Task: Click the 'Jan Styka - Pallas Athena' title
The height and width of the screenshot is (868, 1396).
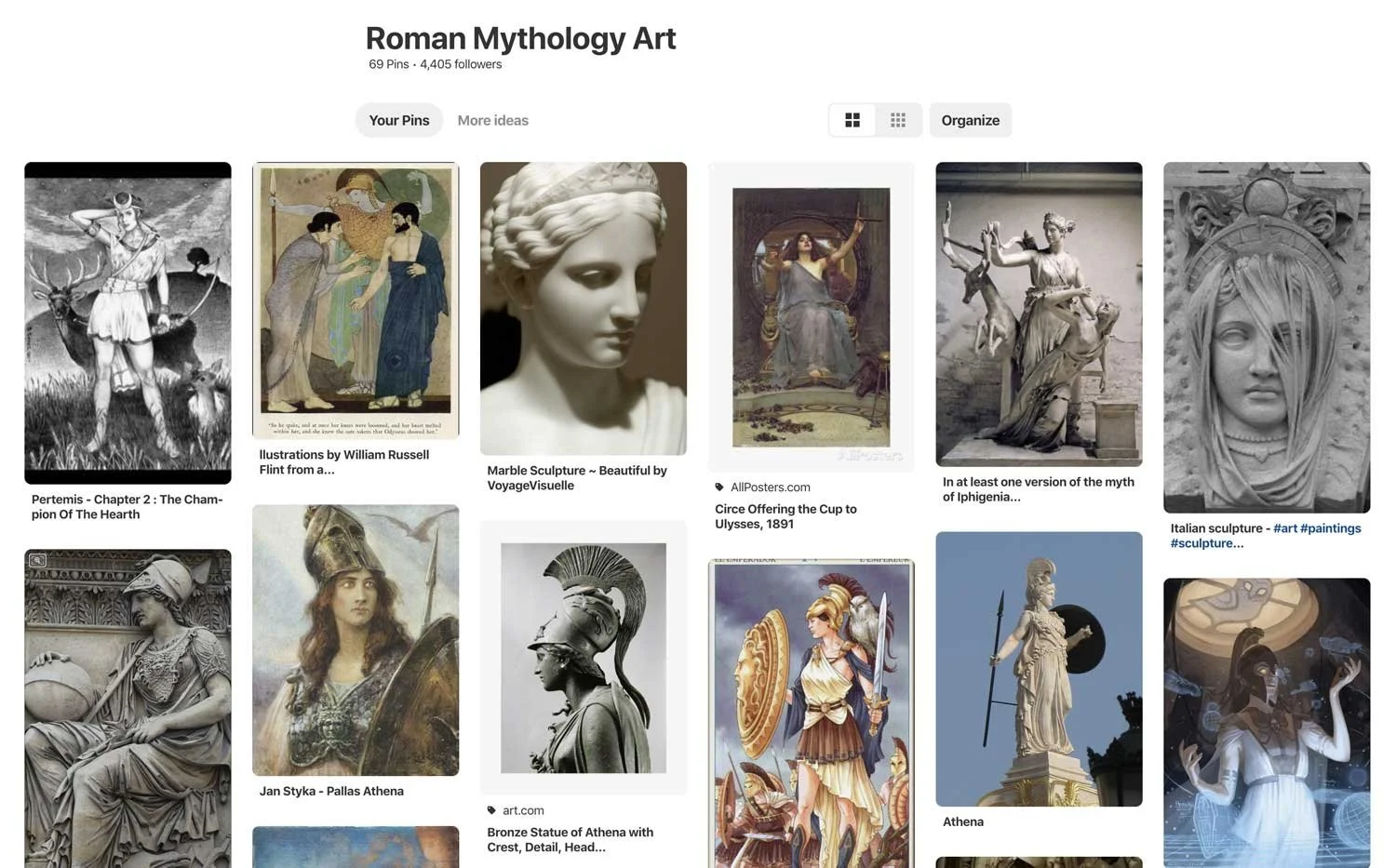Action: [331, 791]
